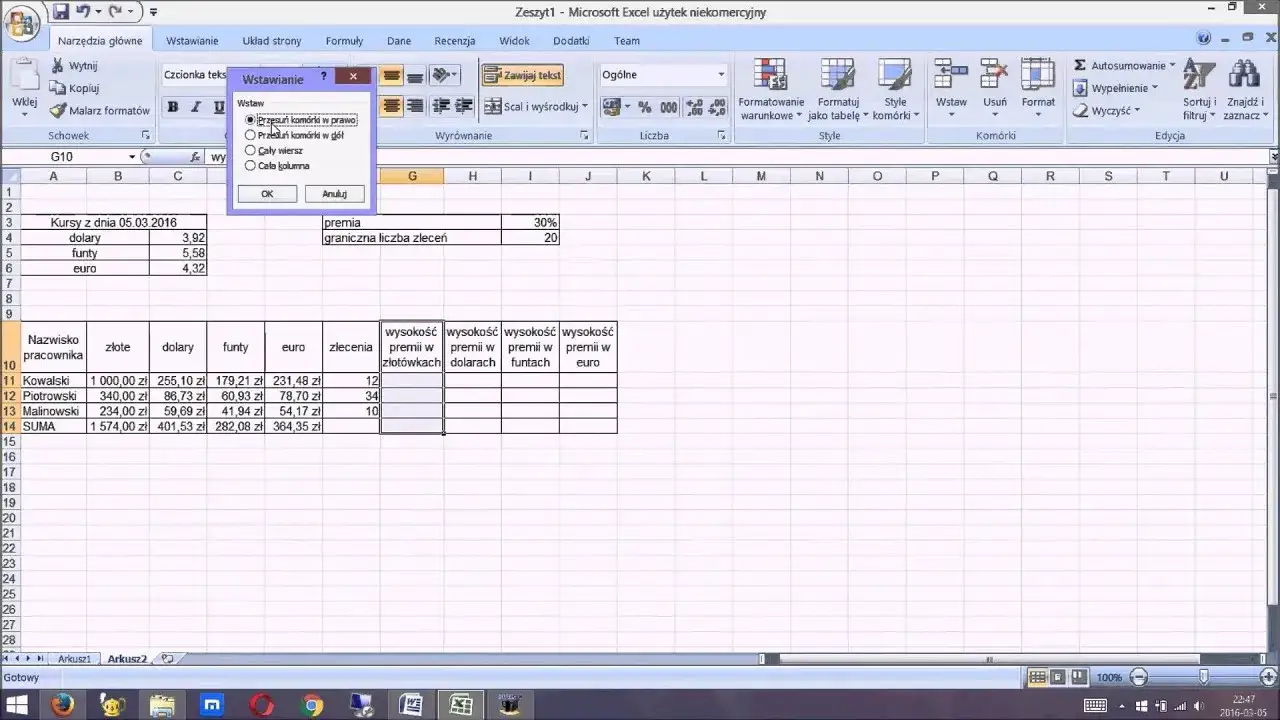Choose 'Cała kolumna' radio option
Screen dimensions: 1280x720
coord(250,166)
